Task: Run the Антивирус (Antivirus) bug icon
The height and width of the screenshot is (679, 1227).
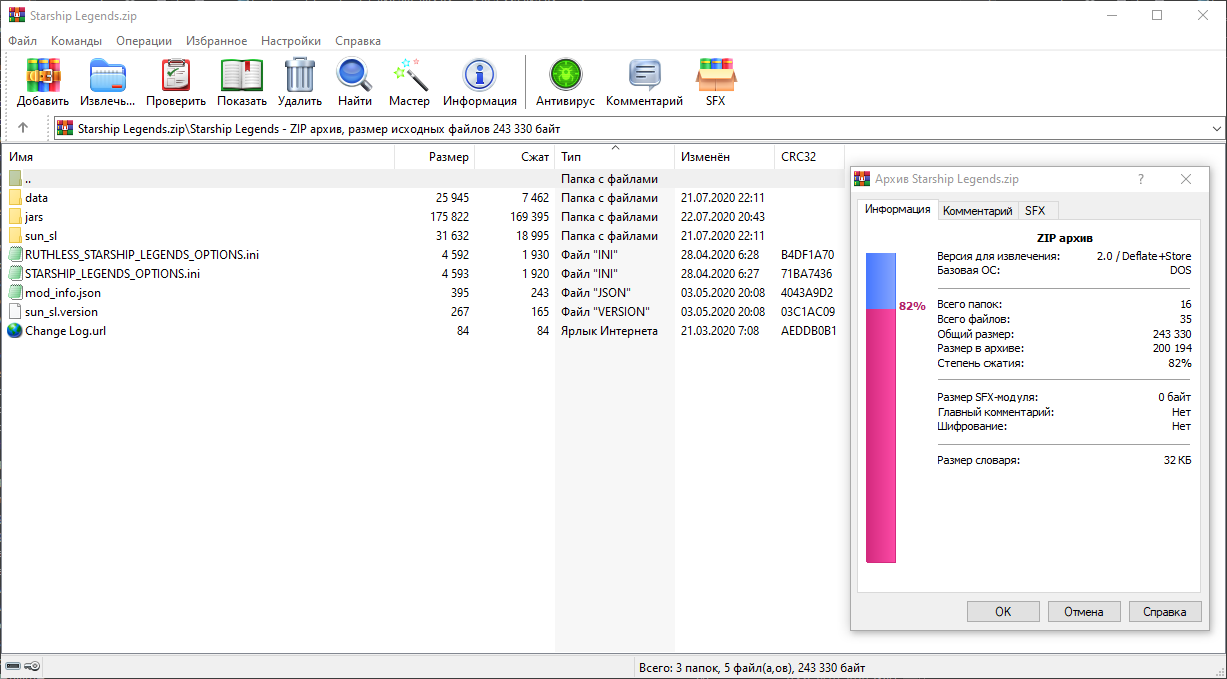Action: tap(565, 75)
